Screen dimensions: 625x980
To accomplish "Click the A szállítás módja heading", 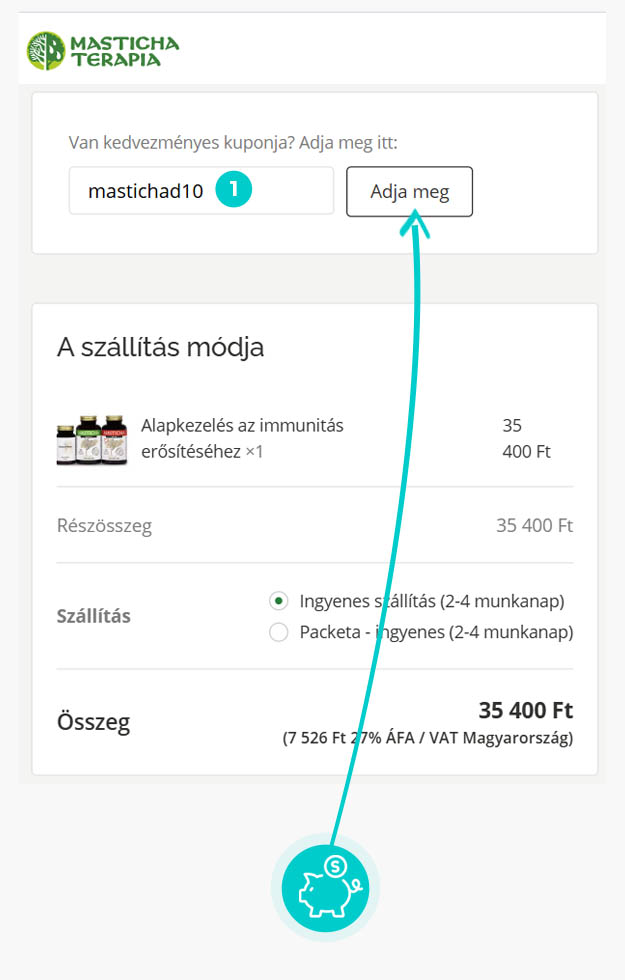I will [x=161, y=347].
